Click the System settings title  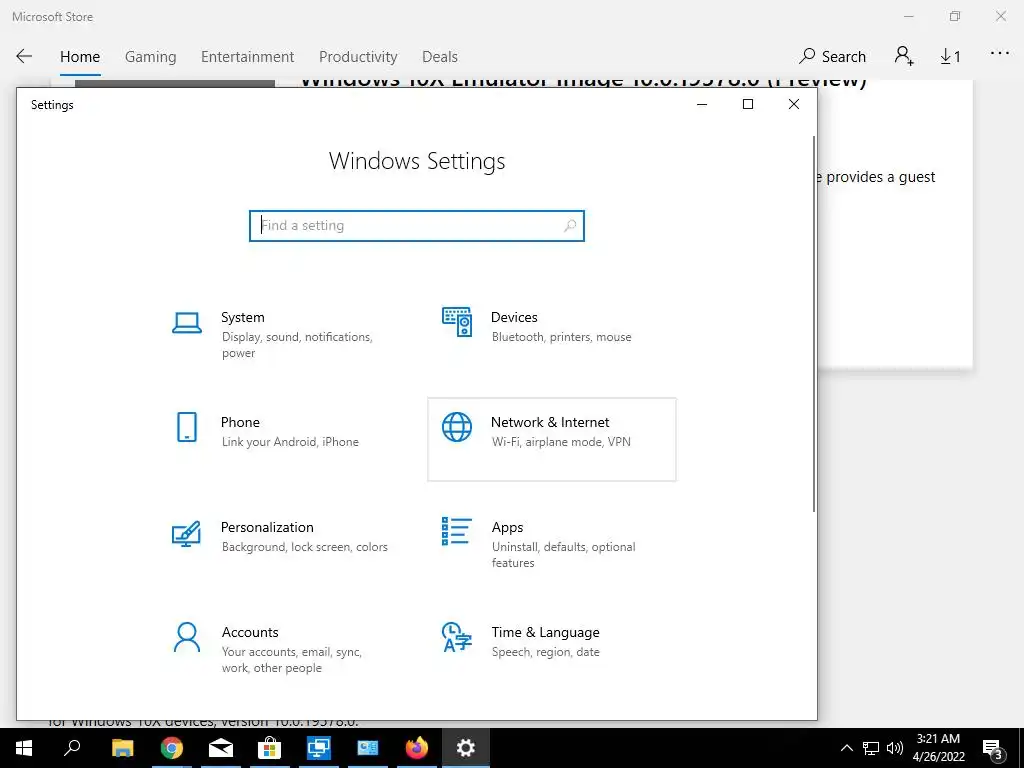point(242,317)
